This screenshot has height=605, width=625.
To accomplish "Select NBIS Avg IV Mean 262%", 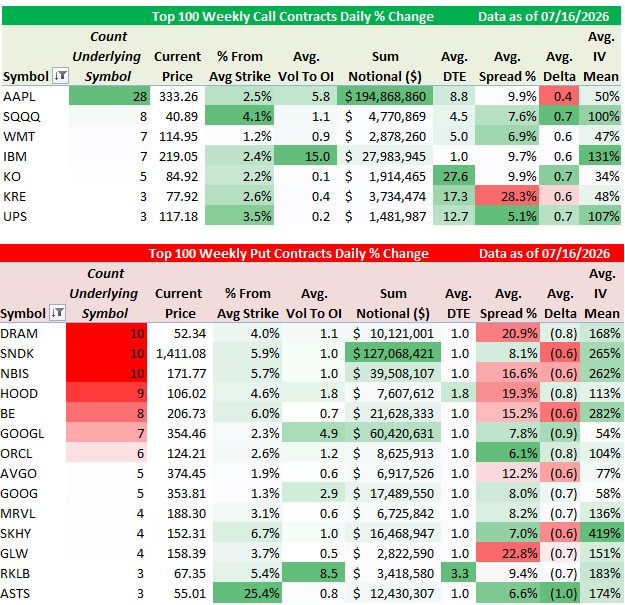I will 601,373.
